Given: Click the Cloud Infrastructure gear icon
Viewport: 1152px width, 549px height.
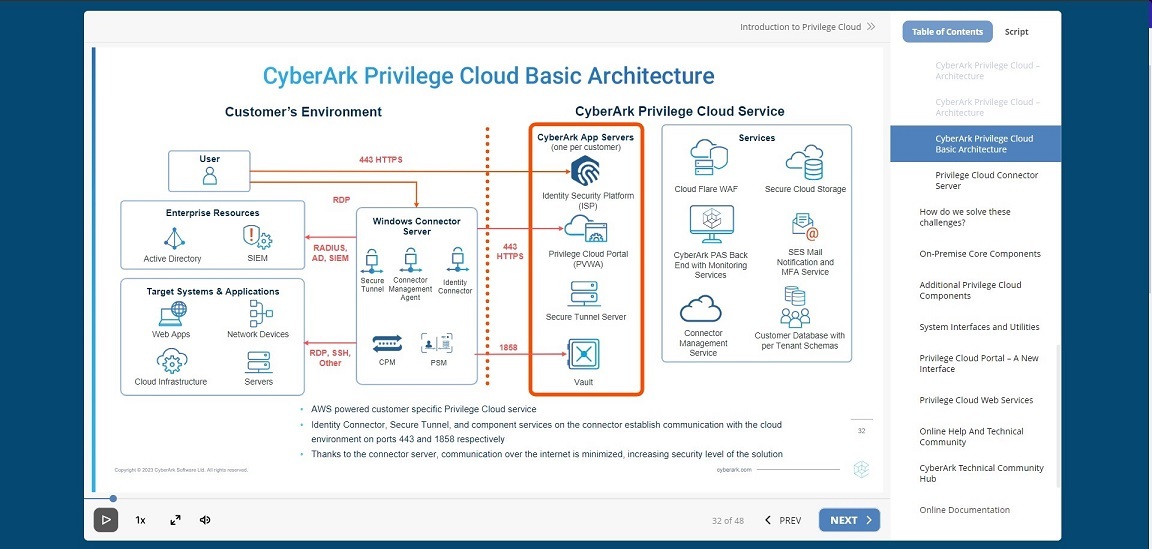Looking at the screenshot, I should (x=172, y=362).
